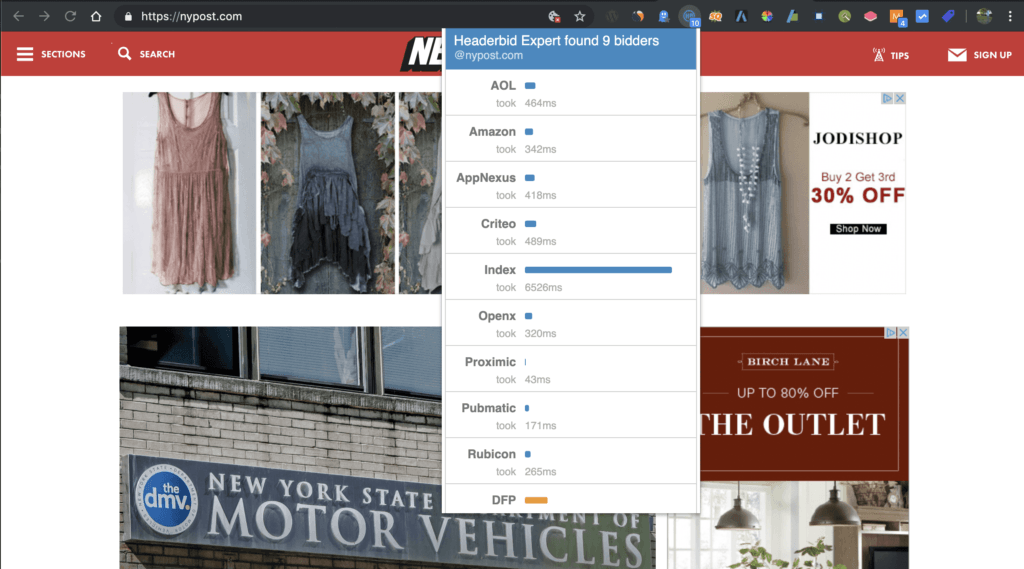Click @nypost.com in the popup header
1024x569 pixels.
(488, 56)
